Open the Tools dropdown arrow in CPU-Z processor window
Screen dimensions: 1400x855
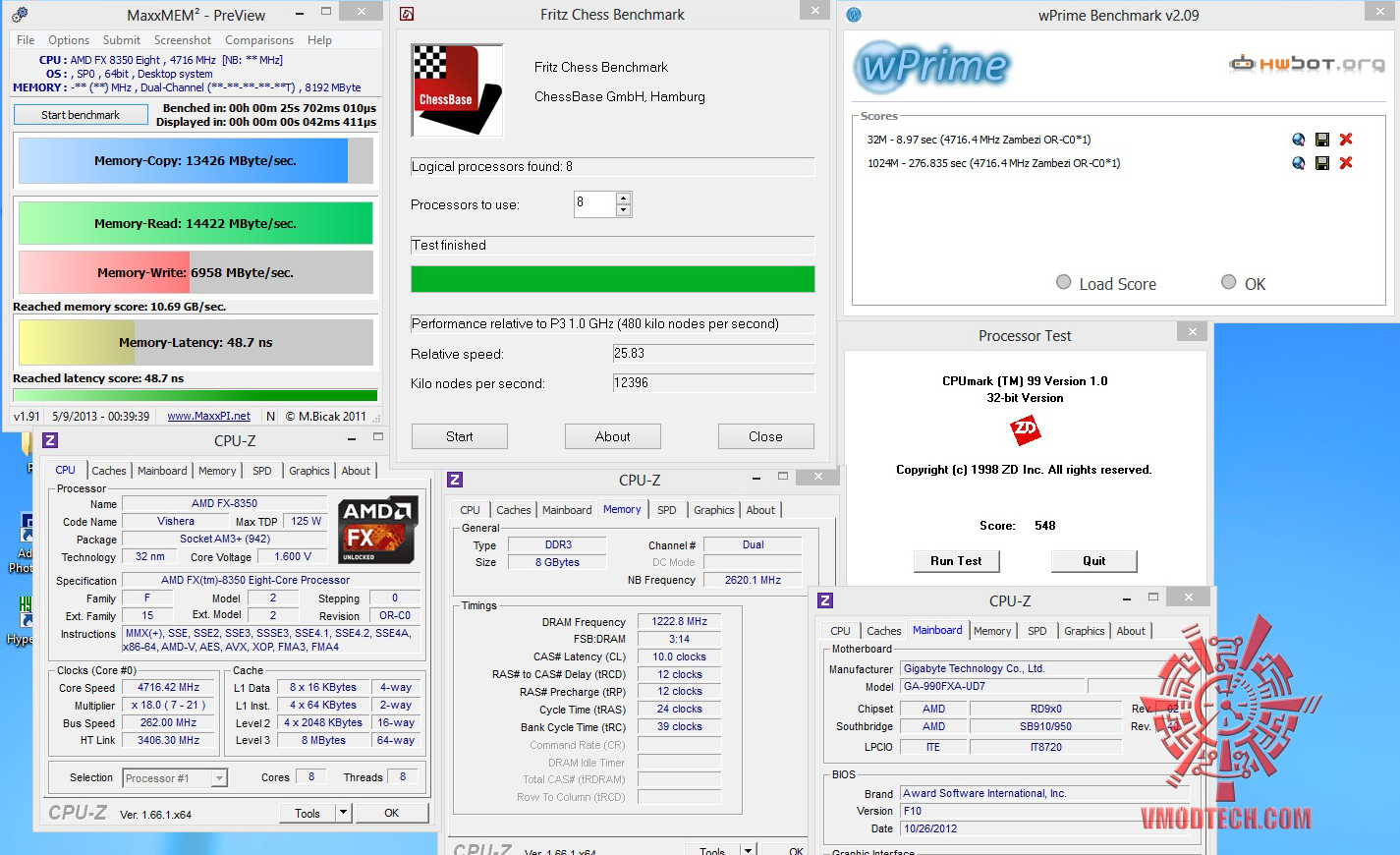pyautogui.click(x=343, y=813)
